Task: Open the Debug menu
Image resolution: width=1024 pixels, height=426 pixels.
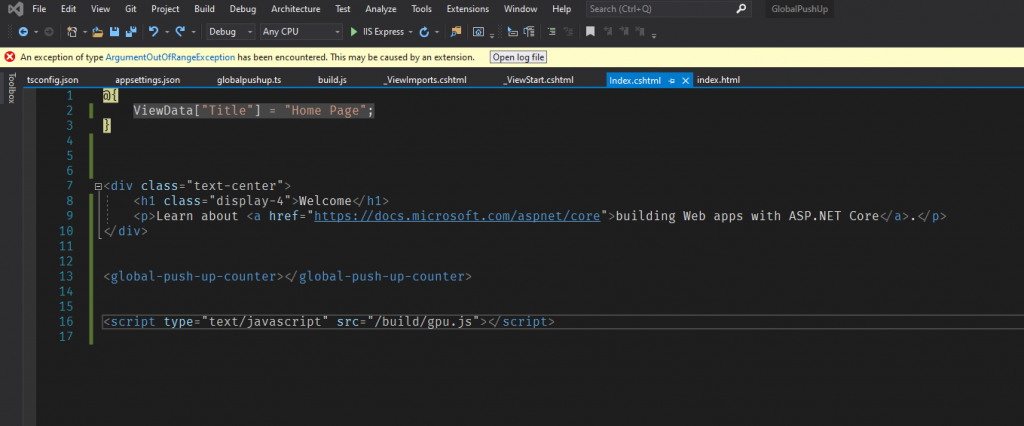Action: coord(242,9)
